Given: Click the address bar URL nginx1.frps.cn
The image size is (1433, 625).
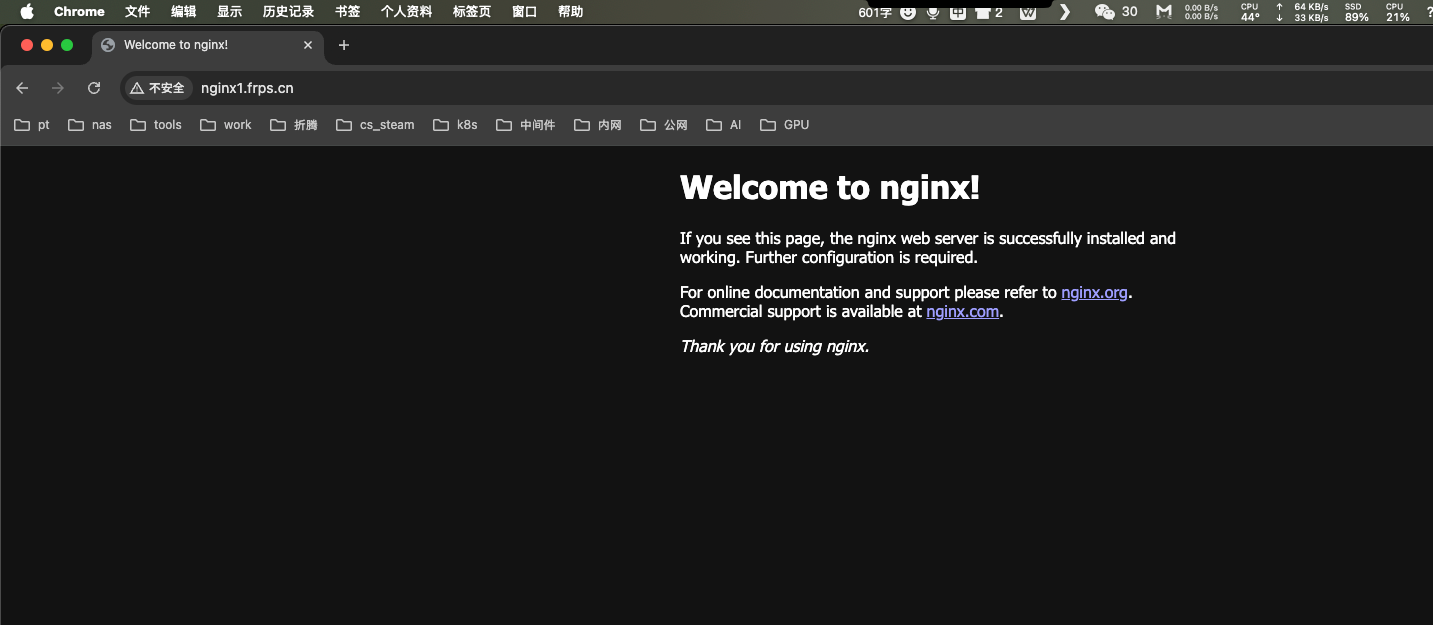Looking at the screenshot, I should tap(247, 88).
